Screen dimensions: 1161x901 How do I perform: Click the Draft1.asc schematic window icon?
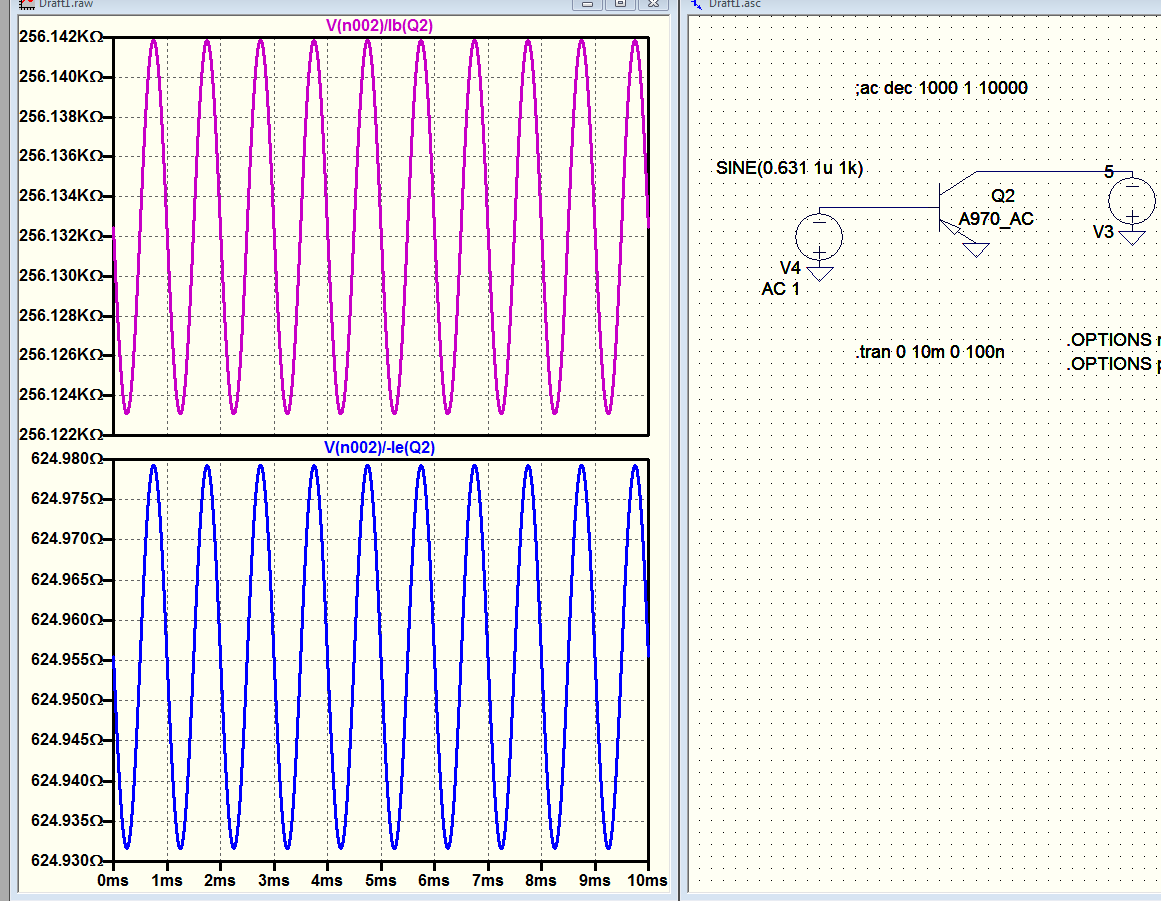(x=697, y=4)
